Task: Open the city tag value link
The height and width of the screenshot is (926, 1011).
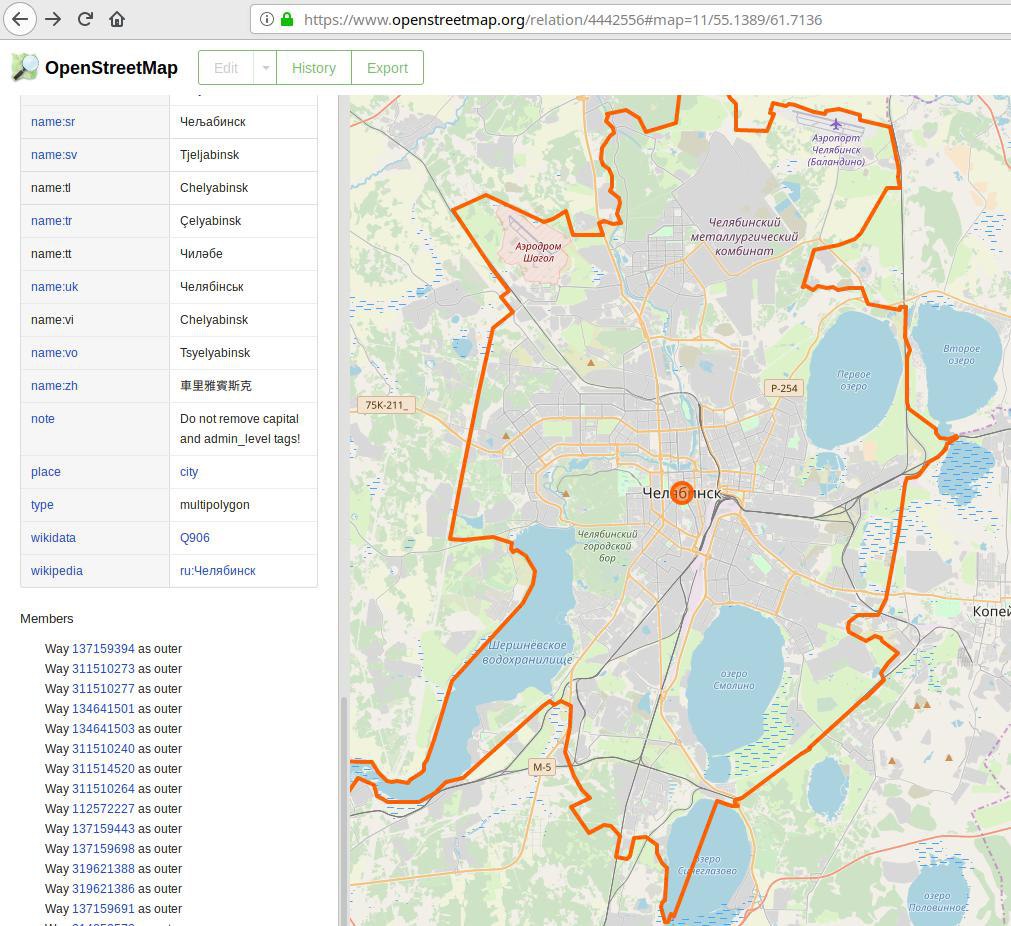Action: pos(189,472)
